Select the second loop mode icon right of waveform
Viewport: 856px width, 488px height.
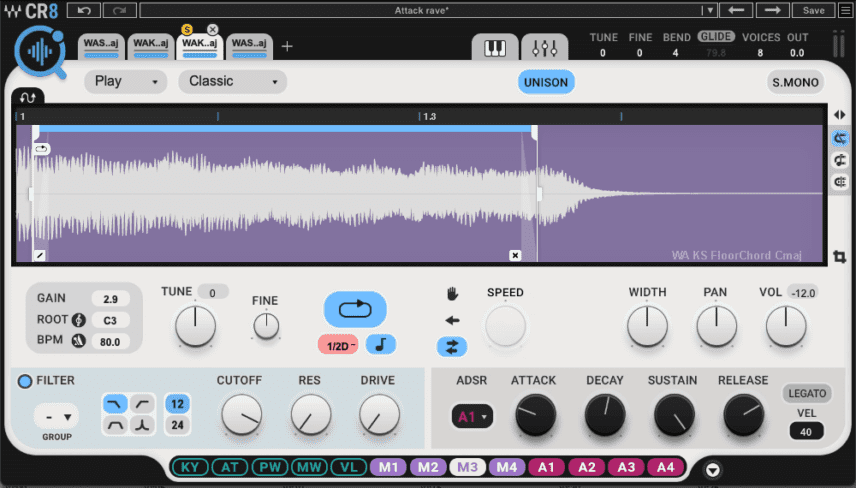(x=840, y=160)
